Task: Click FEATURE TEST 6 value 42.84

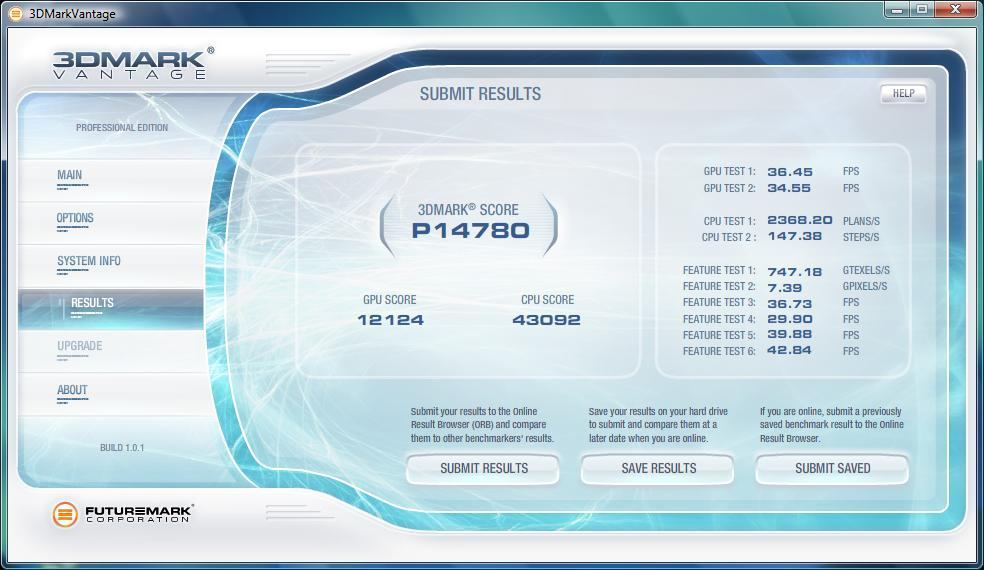Action: pyautogui.click(x=789, y=350)
